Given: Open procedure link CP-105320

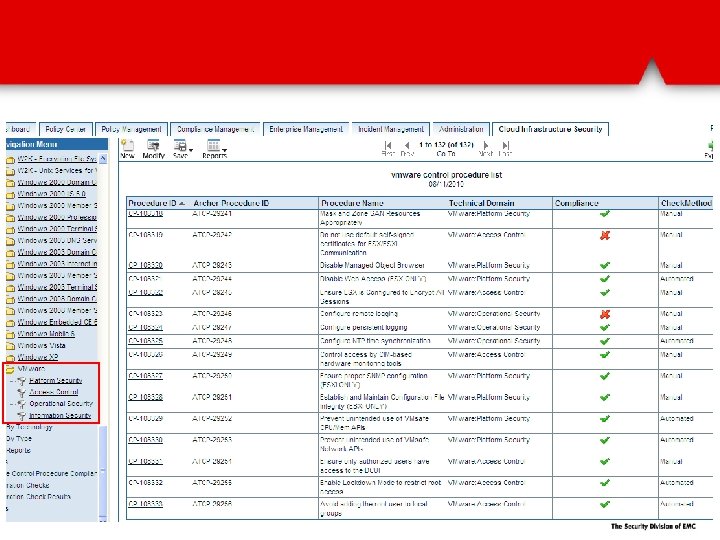Looking at the screenshot, I should click(146, 265).
